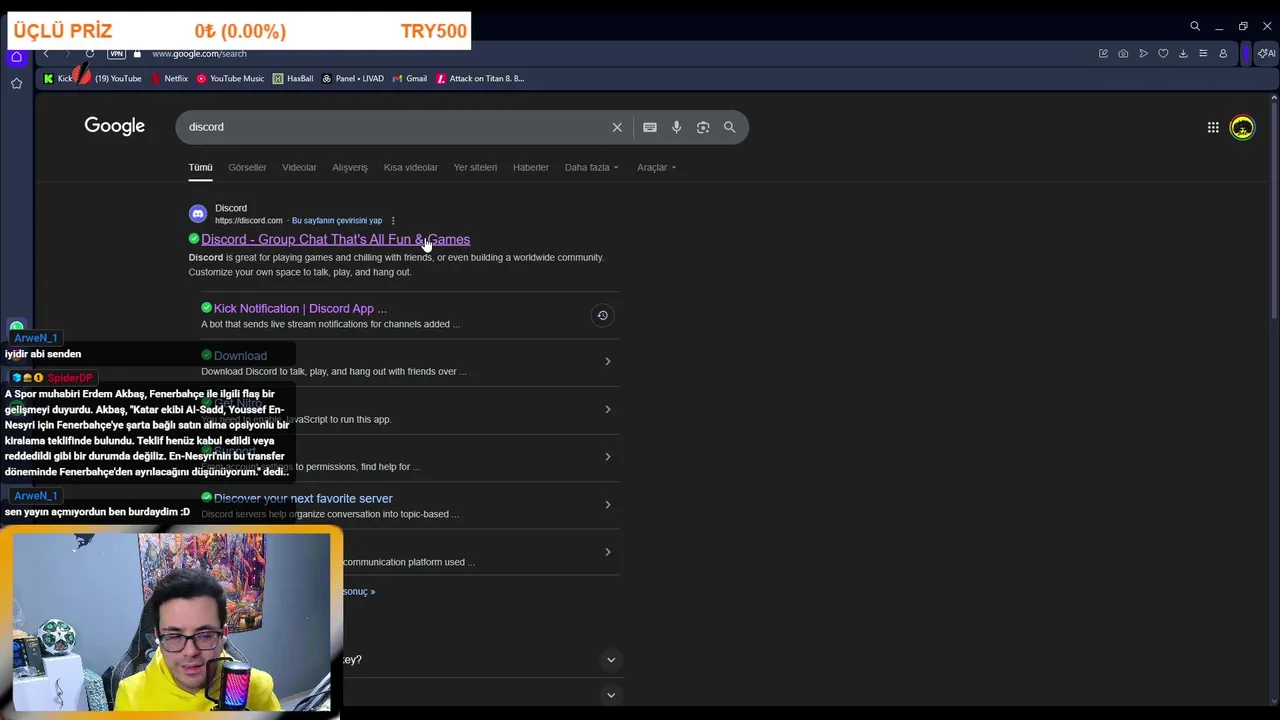The image size is (1280, 720).
Task: Expand the Daha fazla dropdown
Action: (591, 167)
